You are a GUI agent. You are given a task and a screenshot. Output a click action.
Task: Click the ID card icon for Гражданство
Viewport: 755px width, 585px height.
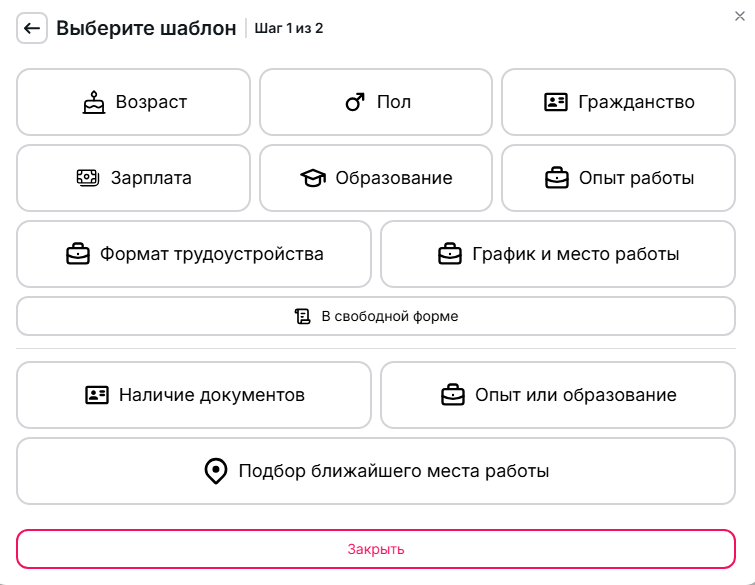[556, 102]
